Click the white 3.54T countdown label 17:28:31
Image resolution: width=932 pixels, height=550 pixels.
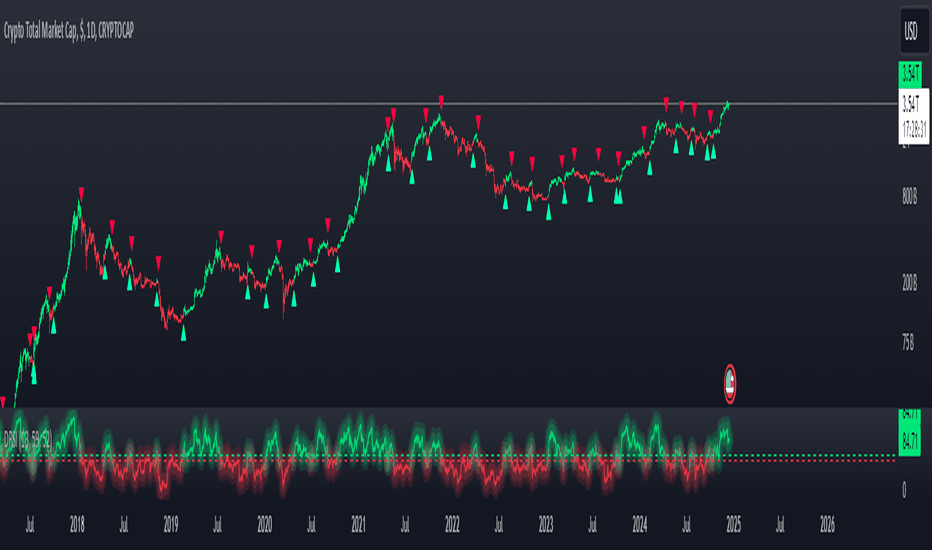tap(914, 117)
